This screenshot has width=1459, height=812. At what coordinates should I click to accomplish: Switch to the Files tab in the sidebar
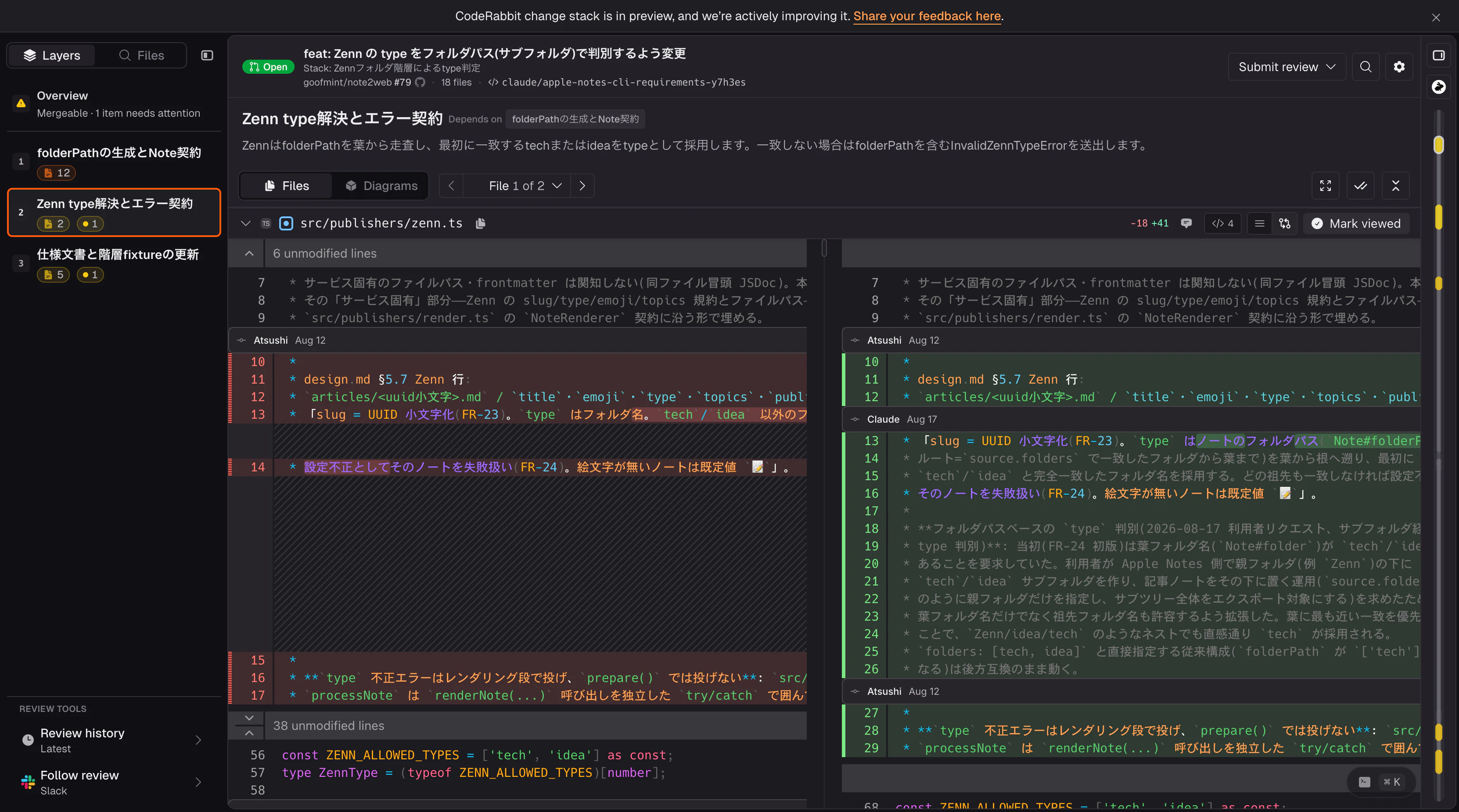click(x=142, y=55)
